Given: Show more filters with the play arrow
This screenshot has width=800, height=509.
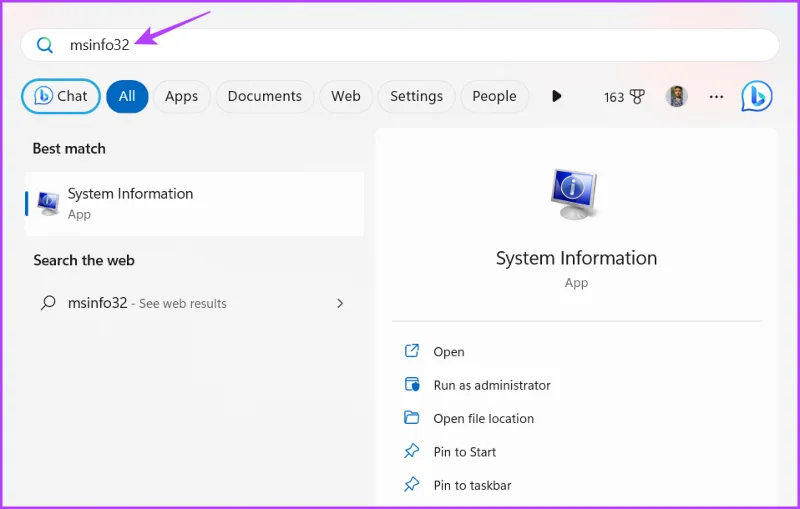Looking at the screenshot, I should click(x=557, y=96).
